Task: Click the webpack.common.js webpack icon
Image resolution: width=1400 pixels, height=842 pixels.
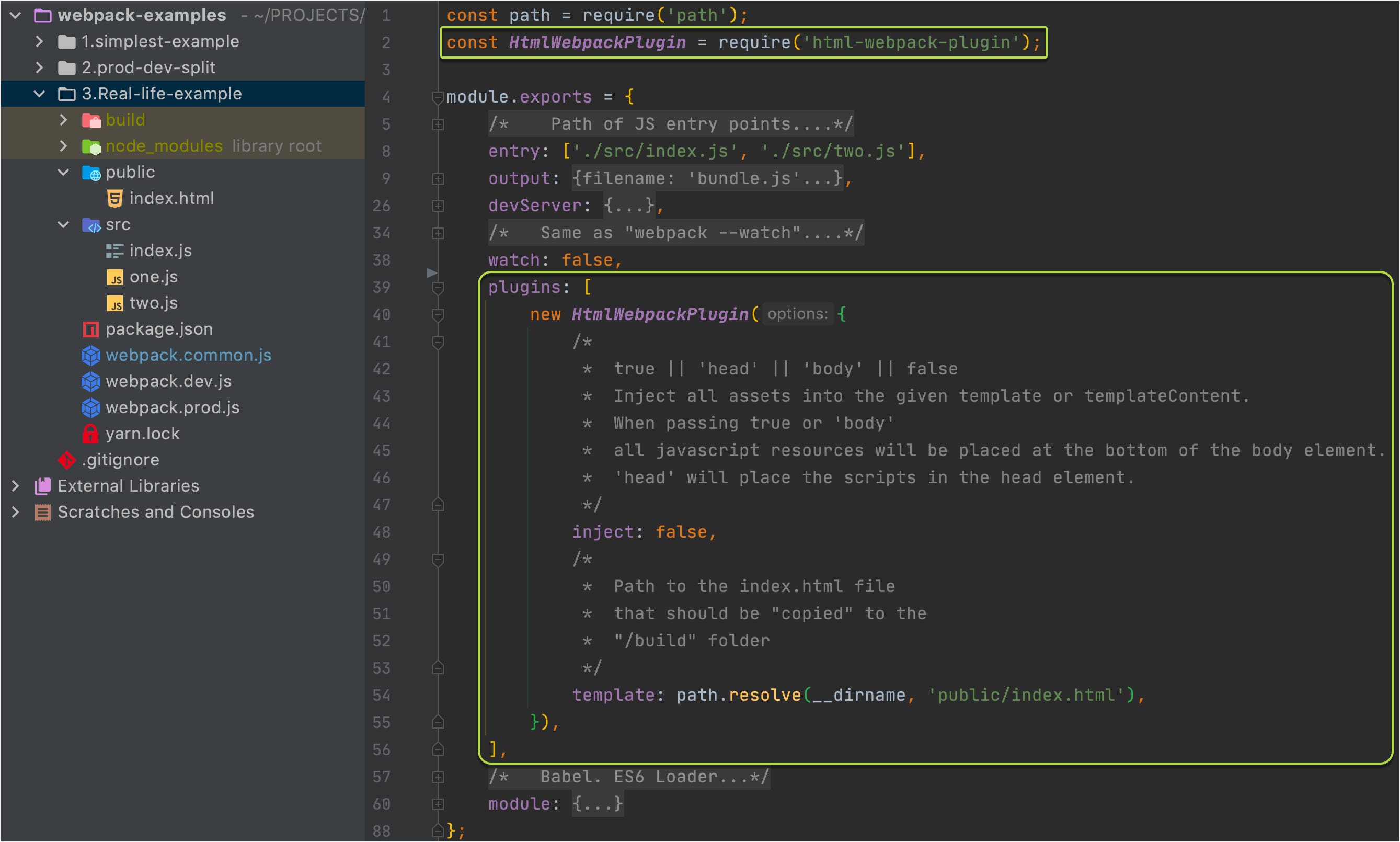Action: pos(91,355)
